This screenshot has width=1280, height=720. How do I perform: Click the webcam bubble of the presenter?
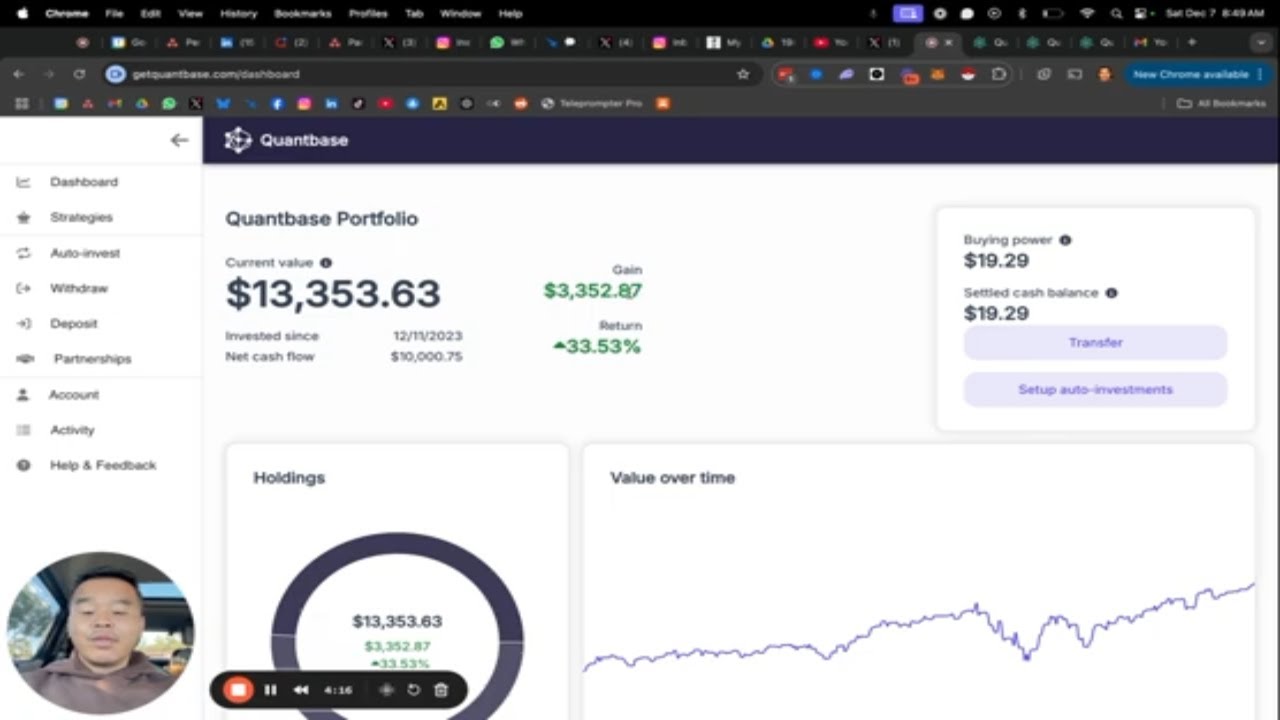pos(100,632)
